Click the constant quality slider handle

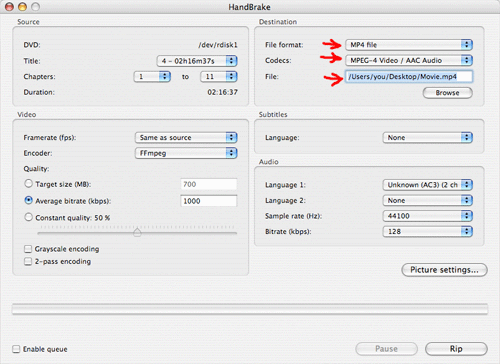click(x=137, y=232)
